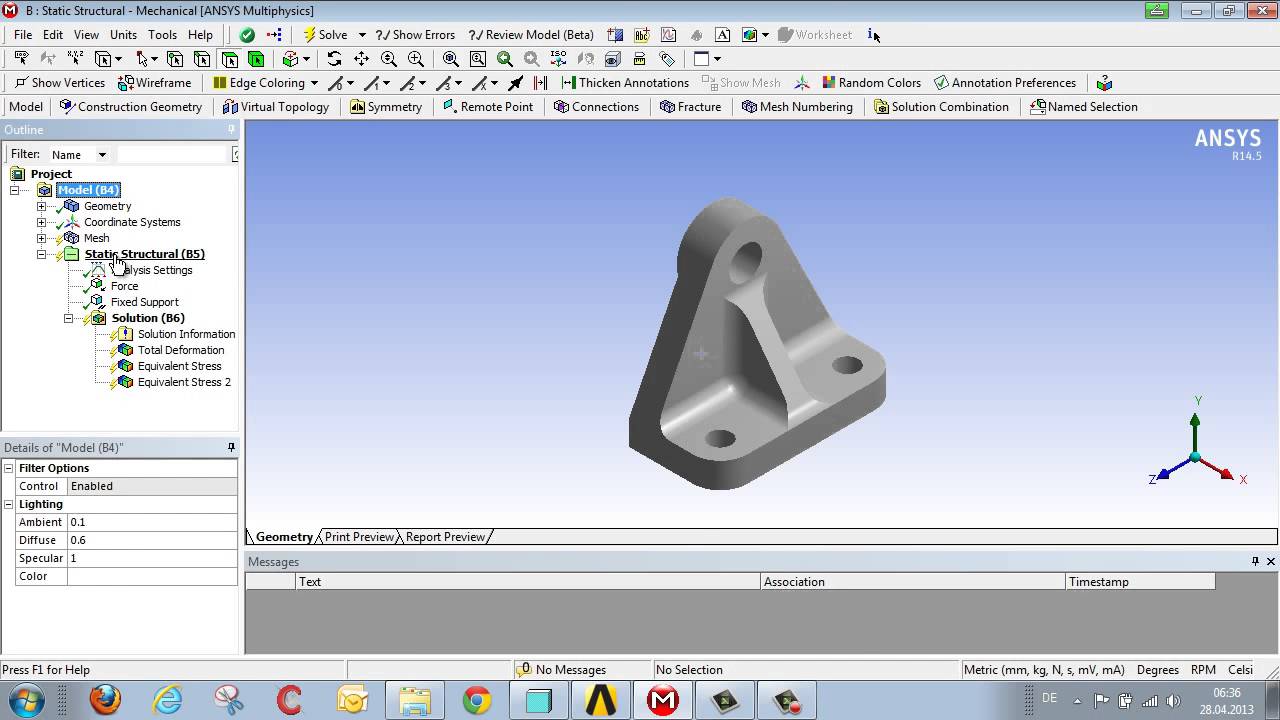The height and width of the screenshot is (720, 1280).
Task: Open the Solve dropdown arrow
Action: click(362, 35)
